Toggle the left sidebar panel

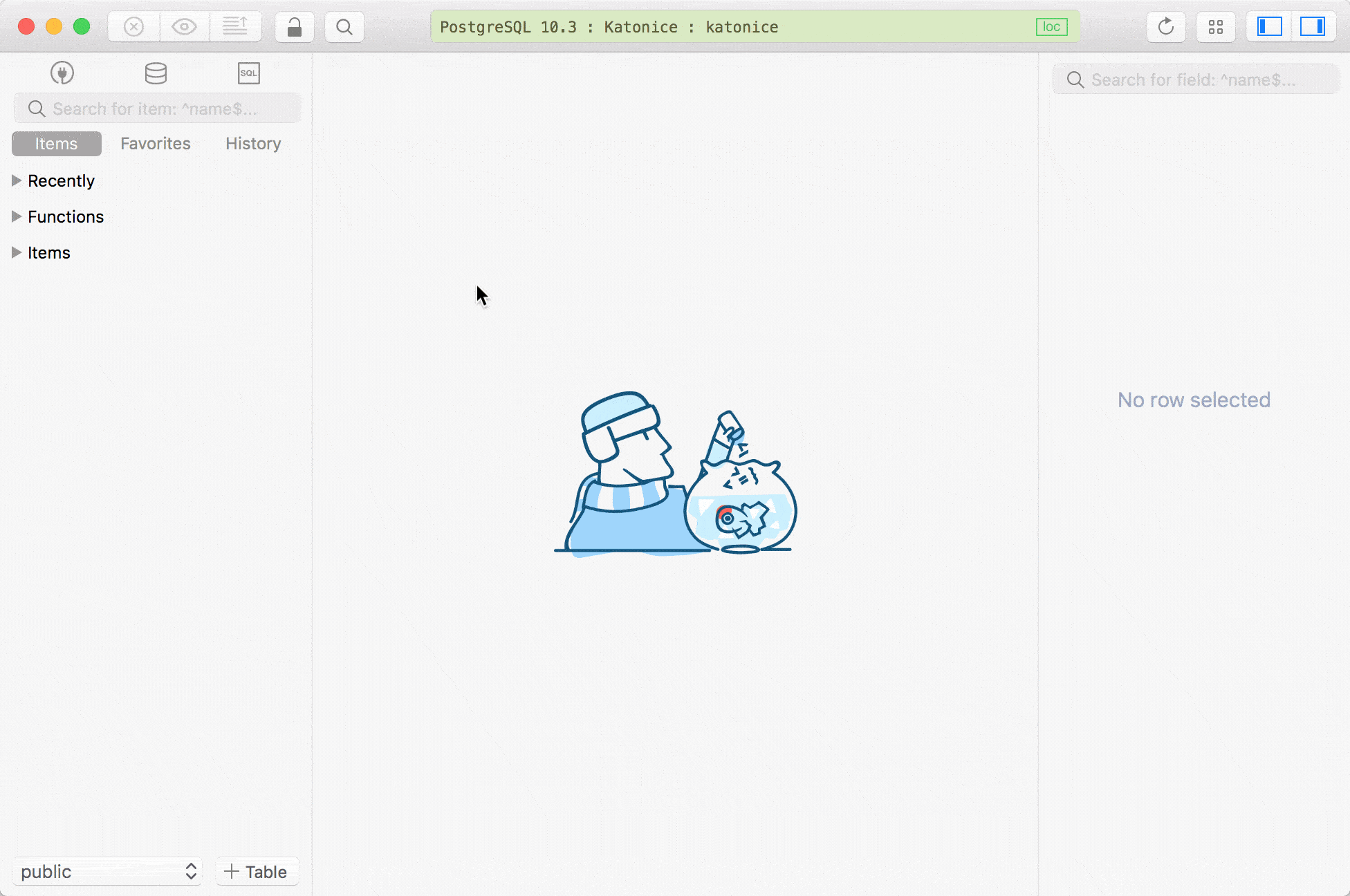1269,27
